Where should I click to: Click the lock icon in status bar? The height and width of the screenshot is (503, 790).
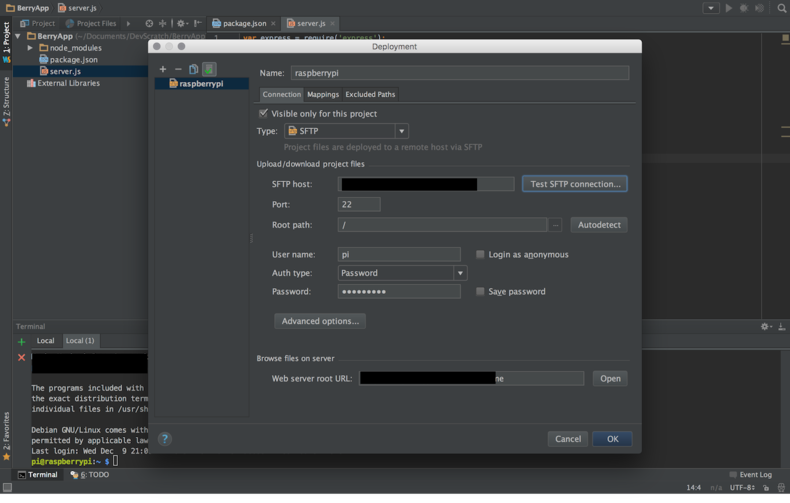[766, 488]
